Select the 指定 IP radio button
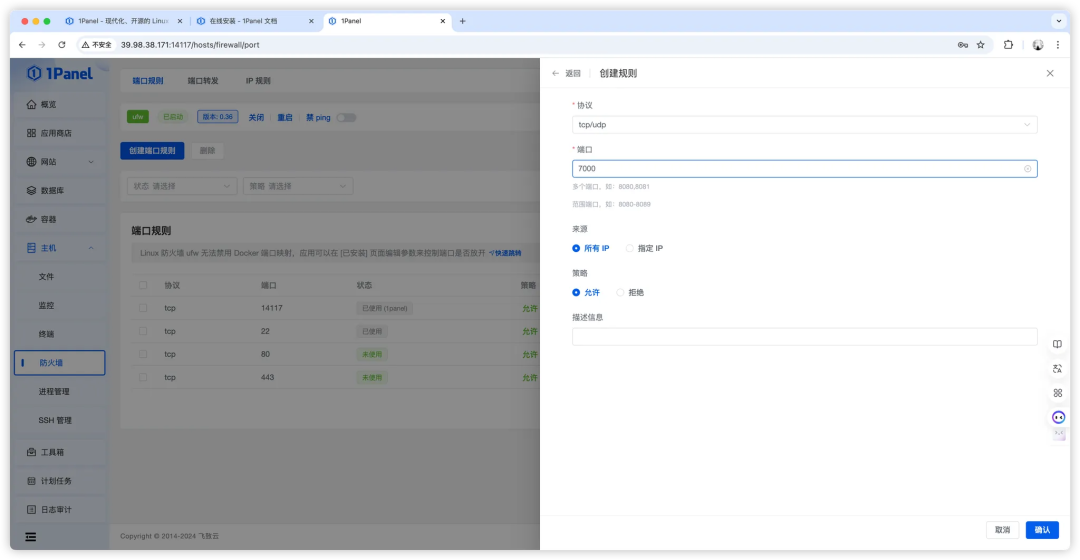 630,249
